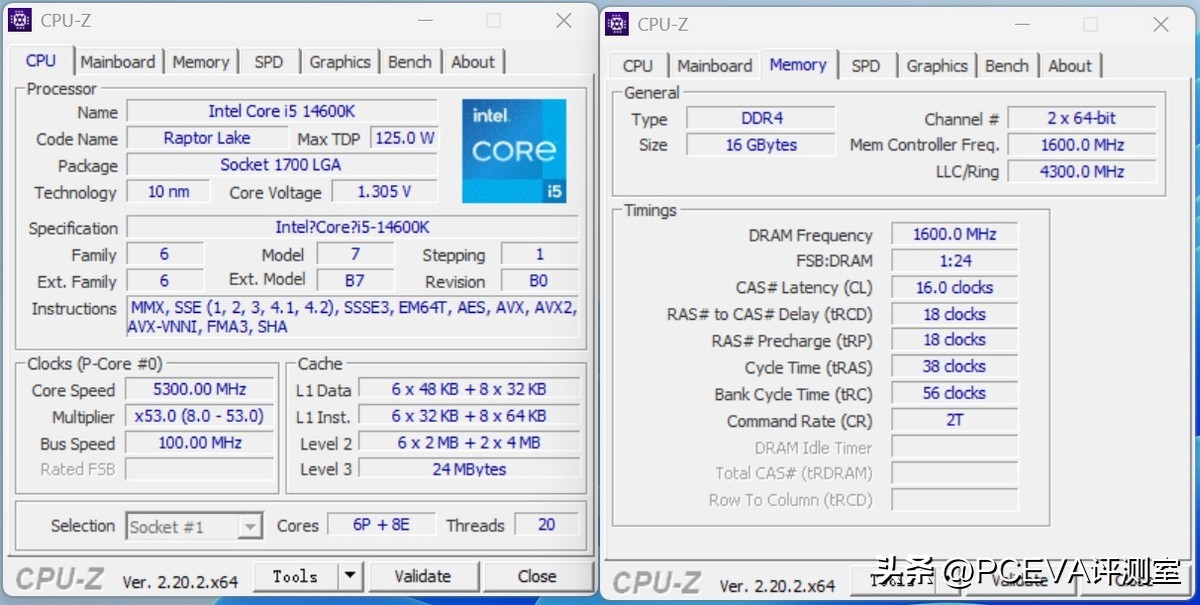The width and height of the screenshot is (1200, 605).
Task: Click the Specification field Intel Core i5-14600K
Action: coord(352,227)
